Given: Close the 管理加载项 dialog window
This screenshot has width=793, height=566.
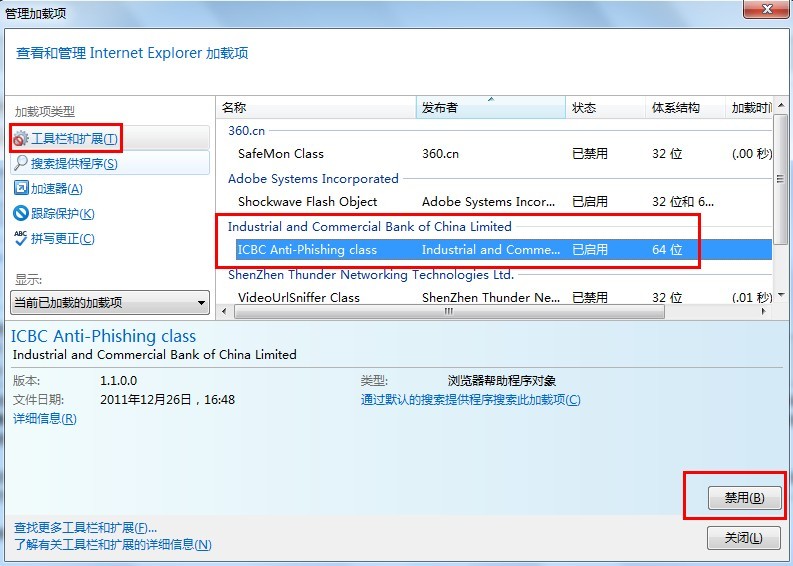Looking at the screenshot, I should pyautogui.click(x=766, y=9).
